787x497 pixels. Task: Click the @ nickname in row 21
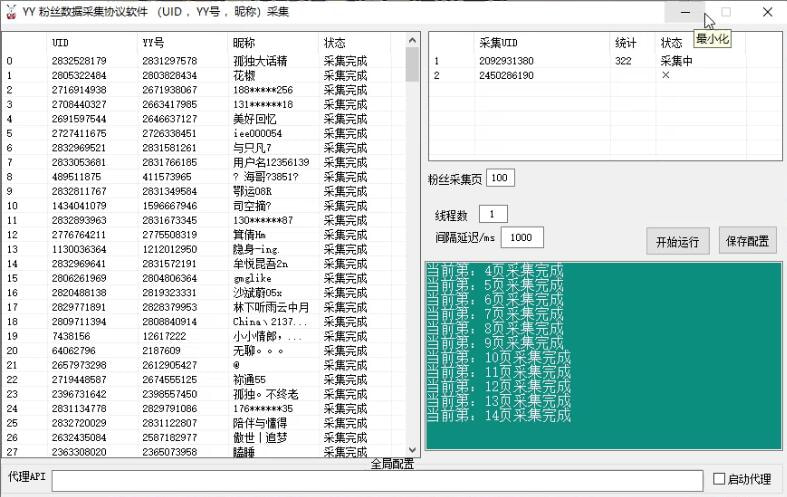coord(236,365)
